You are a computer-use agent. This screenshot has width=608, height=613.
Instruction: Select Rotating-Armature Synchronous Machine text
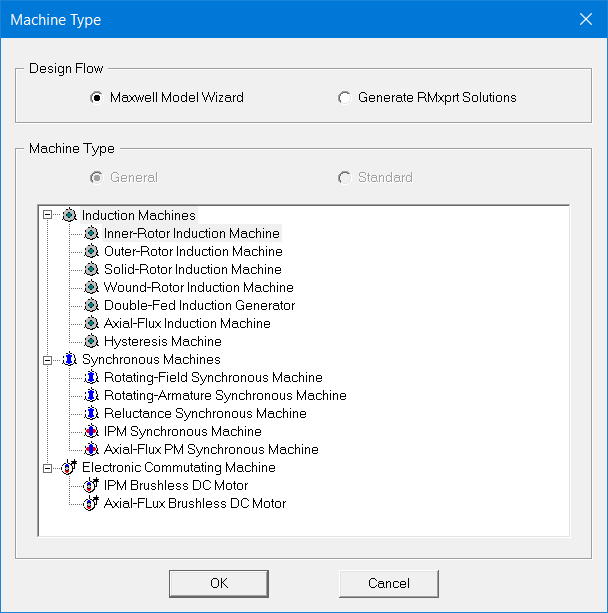click(225, 395)
